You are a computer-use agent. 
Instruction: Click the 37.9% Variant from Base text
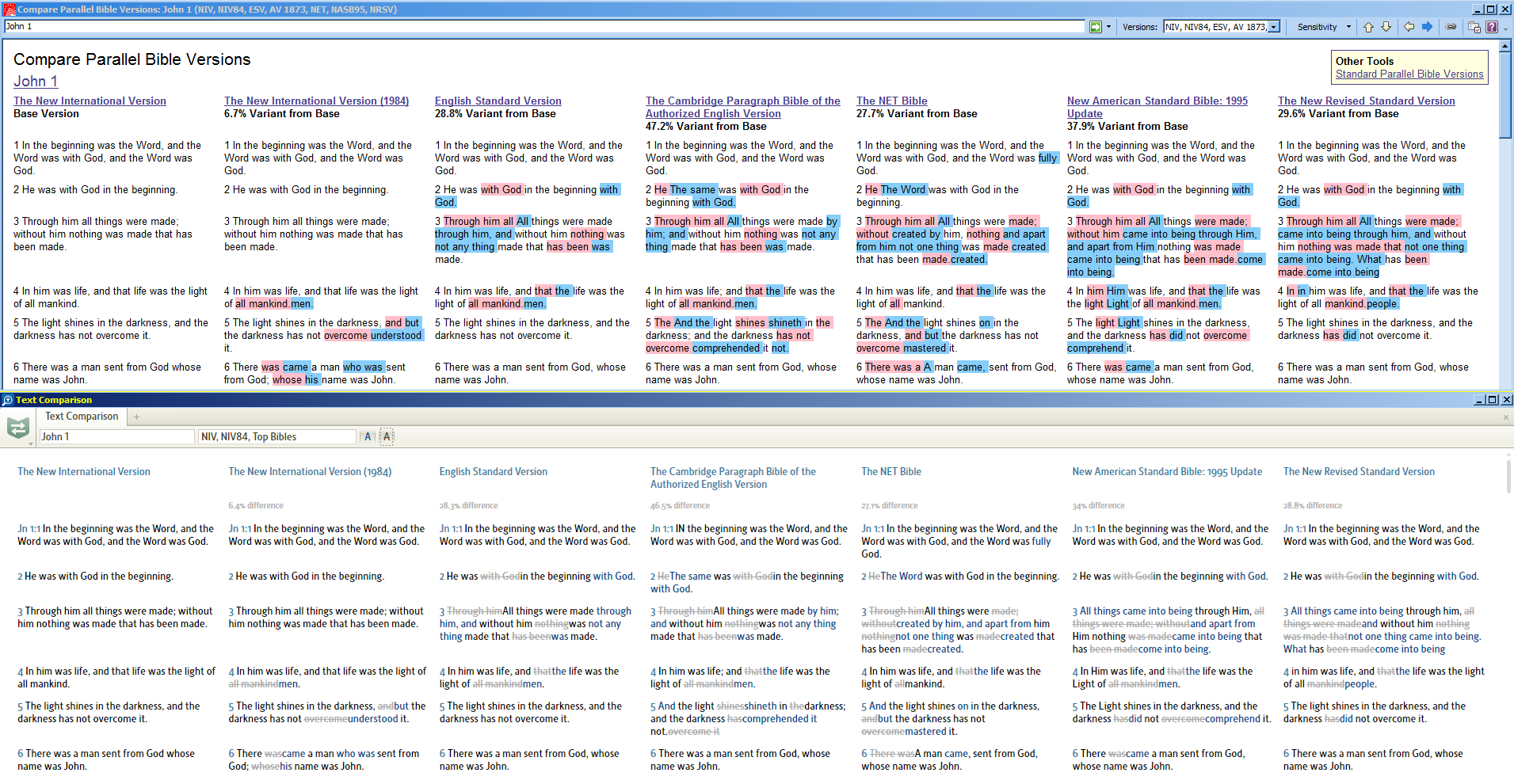click(1127, 127)
